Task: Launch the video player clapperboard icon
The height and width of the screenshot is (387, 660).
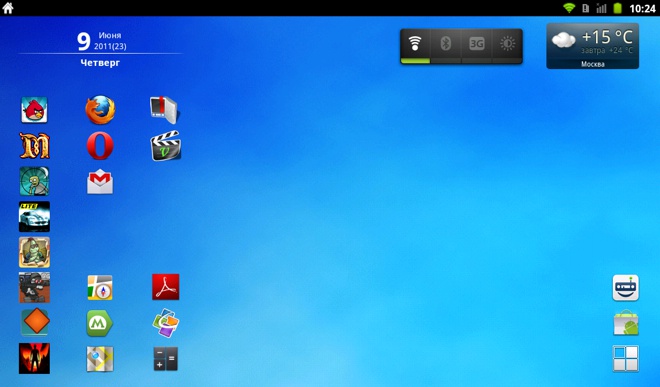Action: pos(166,146)
